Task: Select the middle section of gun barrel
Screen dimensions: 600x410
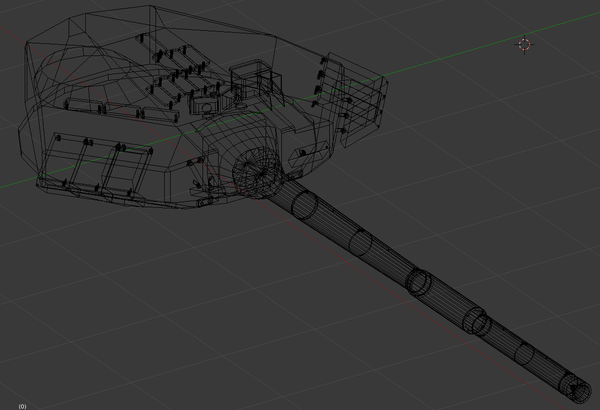Action: (x=400, y=270)
